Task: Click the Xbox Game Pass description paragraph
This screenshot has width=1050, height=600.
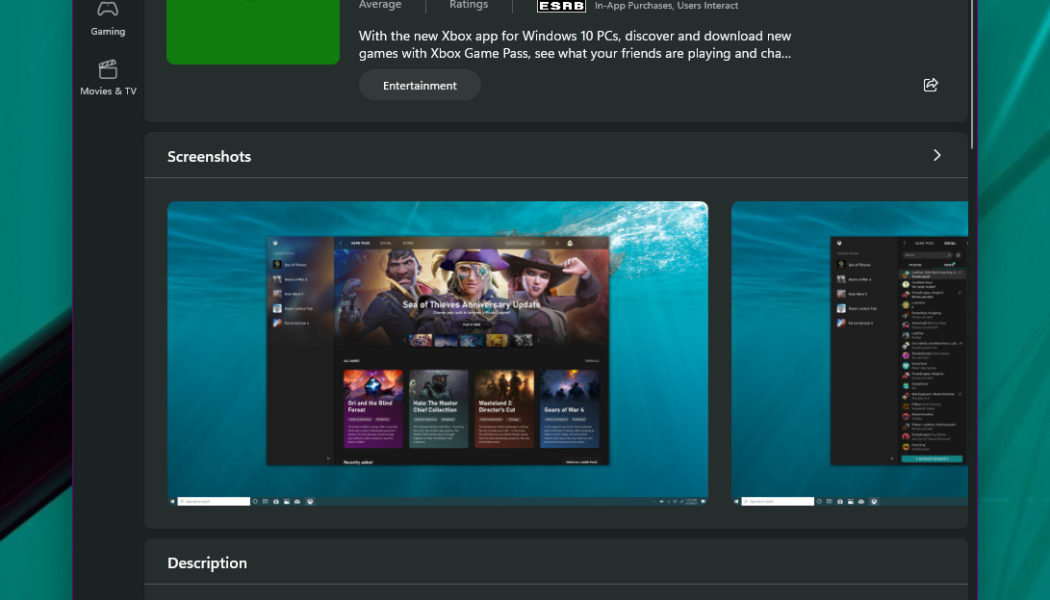Action: (x=573, y=44)
